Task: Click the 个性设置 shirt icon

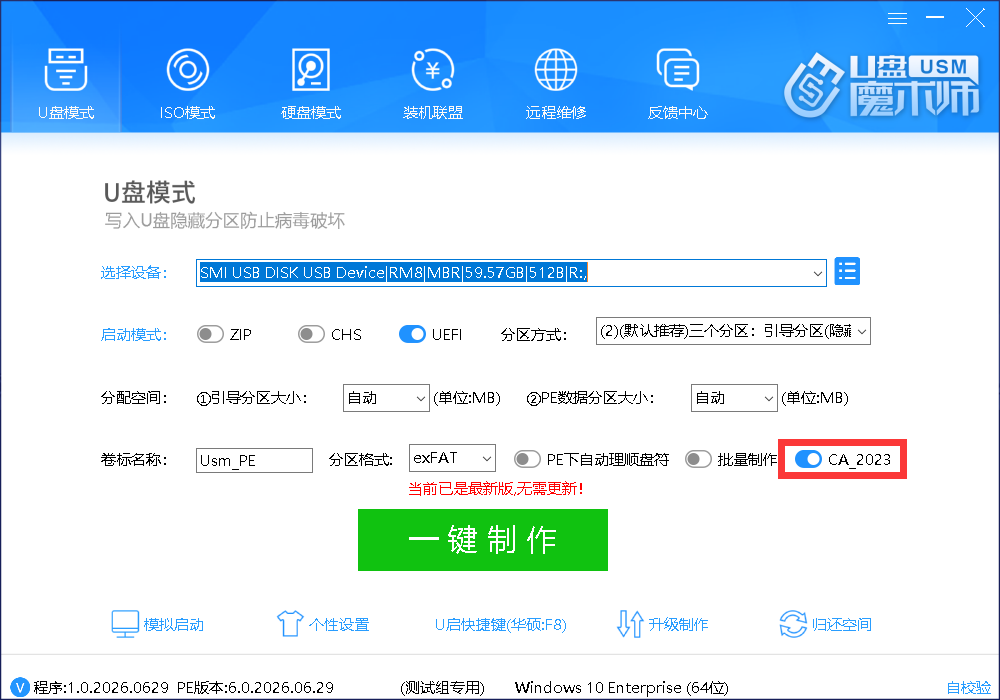Action: (290, 623)
